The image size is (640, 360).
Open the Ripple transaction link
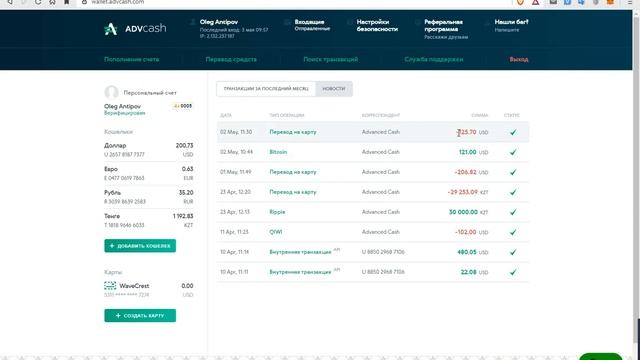(x=277, y=212)
